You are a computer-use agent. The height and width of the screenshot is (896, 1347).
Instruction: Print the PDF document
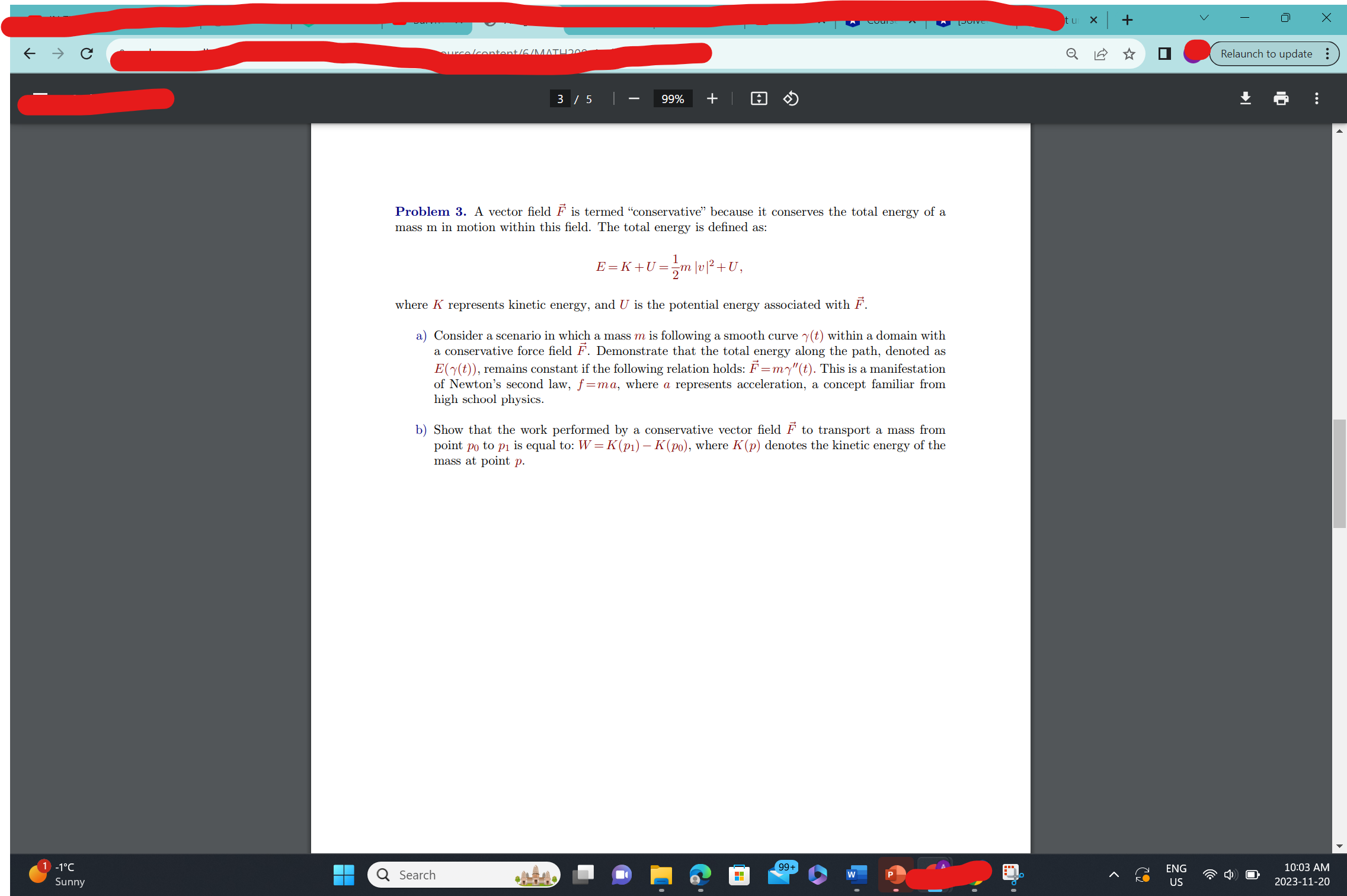tap(1281, 98)
